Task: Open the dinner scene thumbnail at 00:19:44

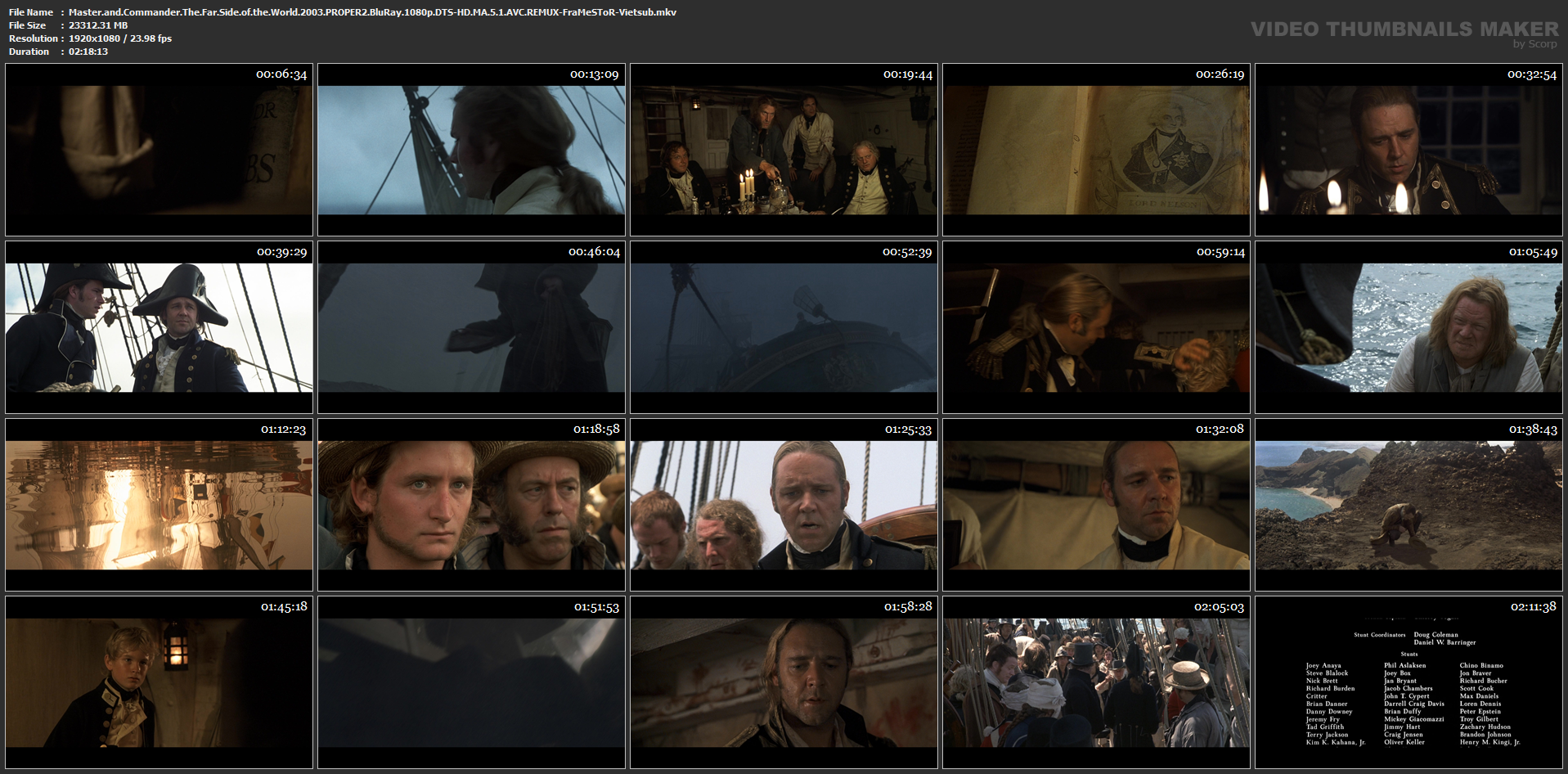Action: (784, 150)
